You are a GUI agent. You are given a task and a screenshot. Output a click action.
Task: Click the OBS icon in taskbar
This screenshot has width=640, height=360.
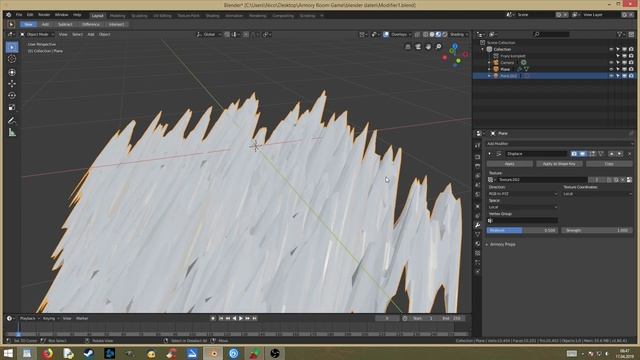coord(275,353)
